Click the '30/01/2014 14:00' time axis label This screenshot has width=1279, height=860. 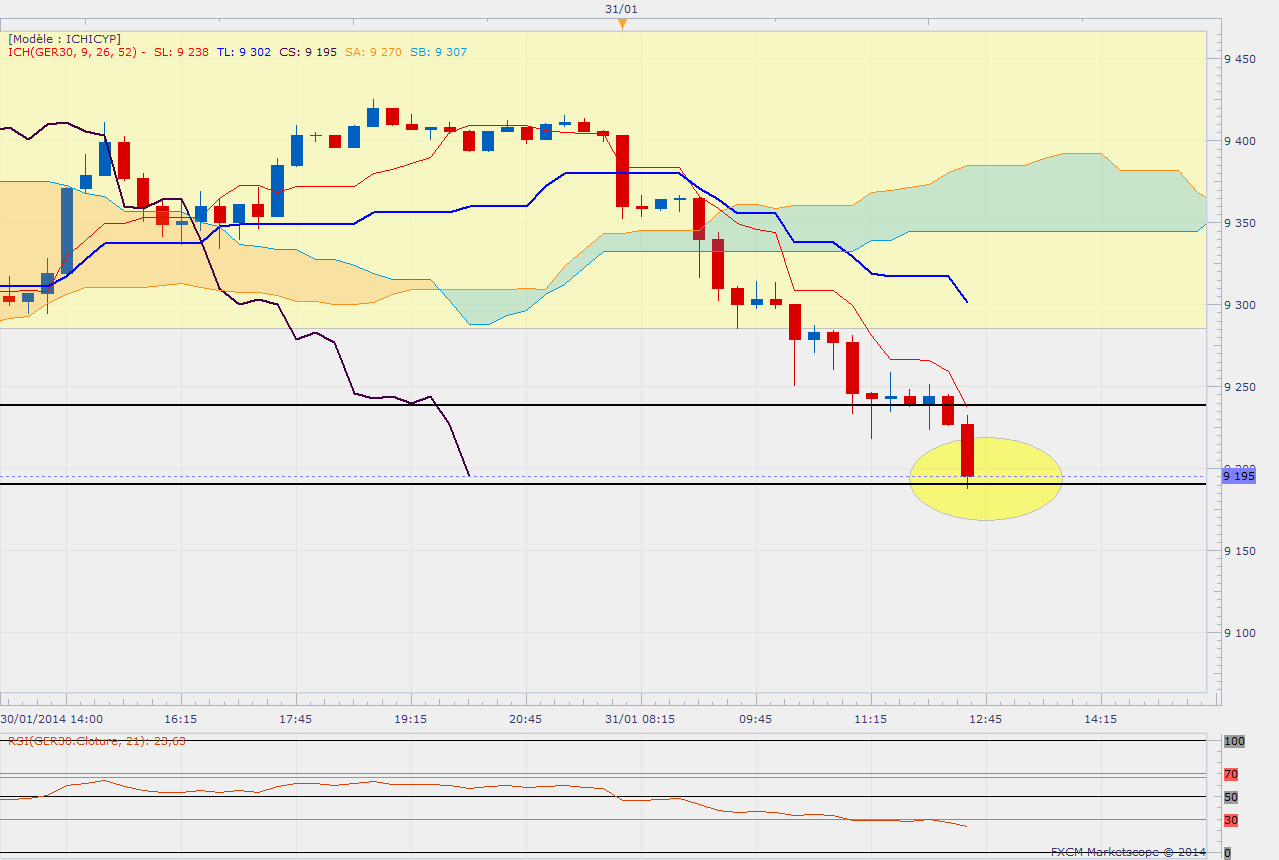pos(51,719)
